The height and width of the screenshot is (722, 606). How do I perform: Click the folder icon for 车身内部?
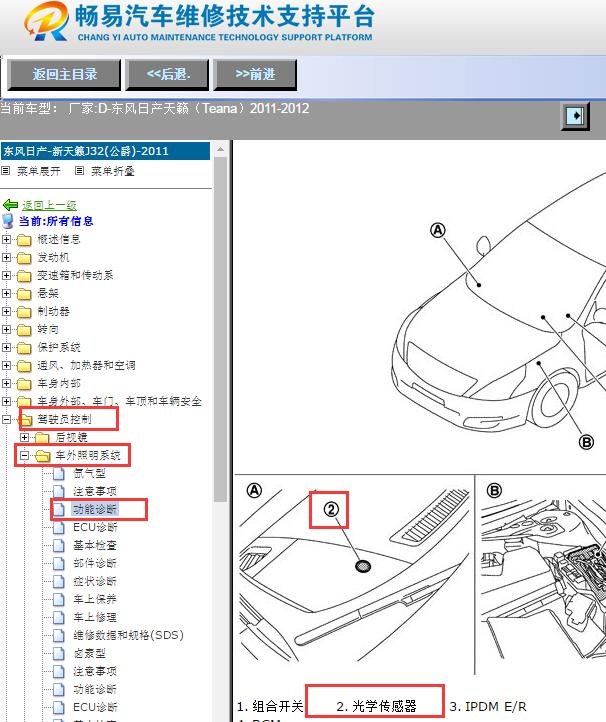[24, 384]
